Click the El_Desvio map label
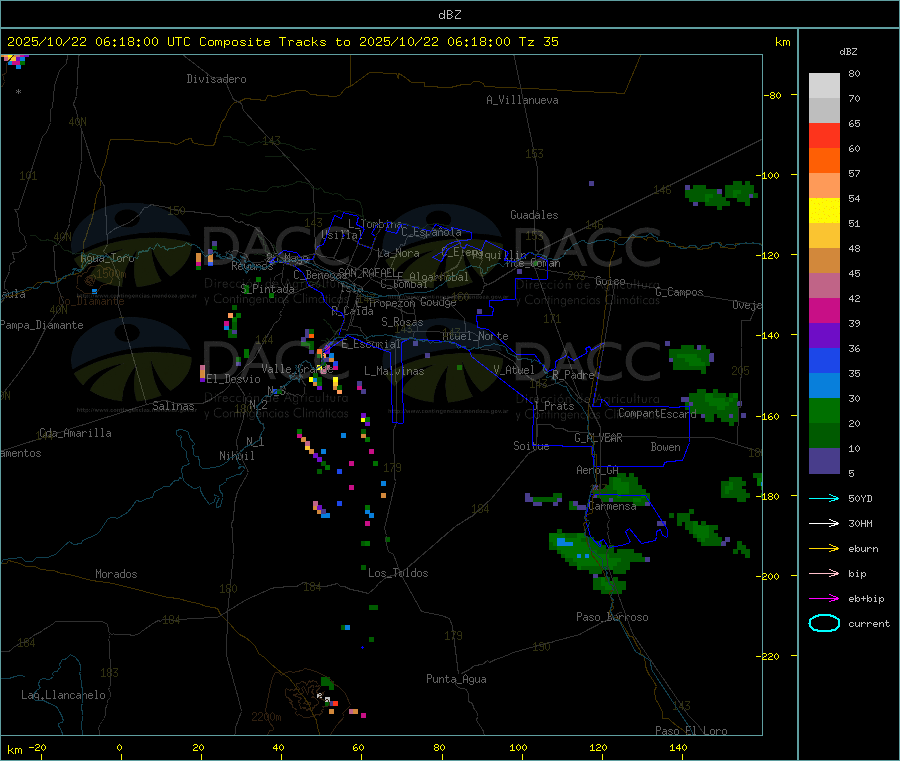Image resolution: width=900 pixels, height=761 pixels. pyautogui.click(x=234, y=379)
